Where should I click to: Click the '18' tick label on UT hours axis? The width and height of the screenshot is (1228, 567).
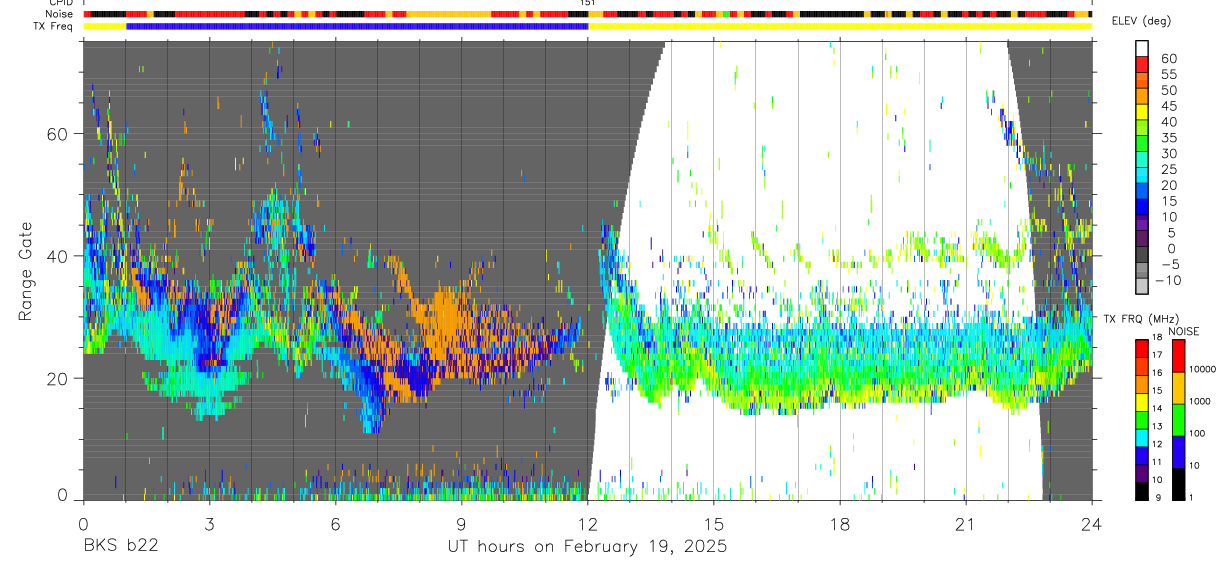(x=840, y=525)
